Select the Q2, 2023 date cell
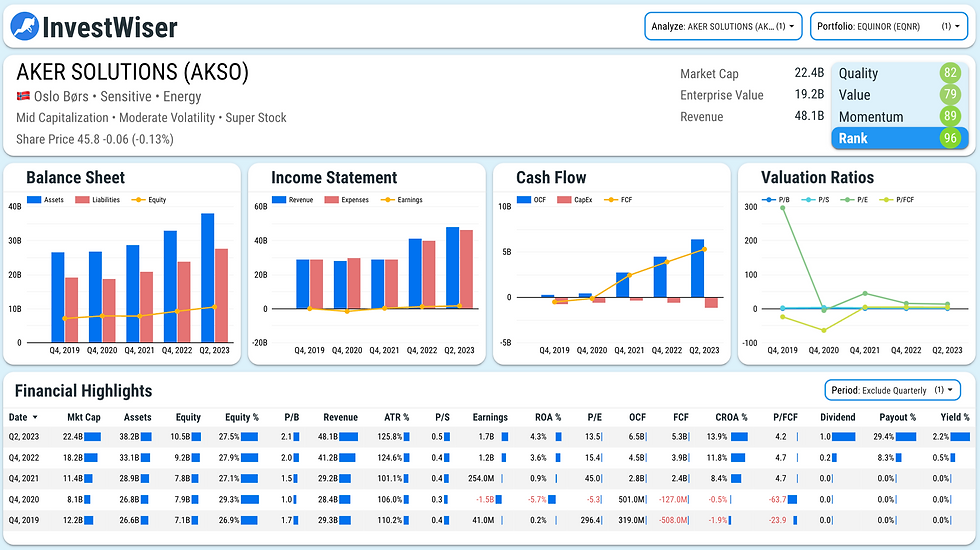980x550 pixels. tap(24, 437)
